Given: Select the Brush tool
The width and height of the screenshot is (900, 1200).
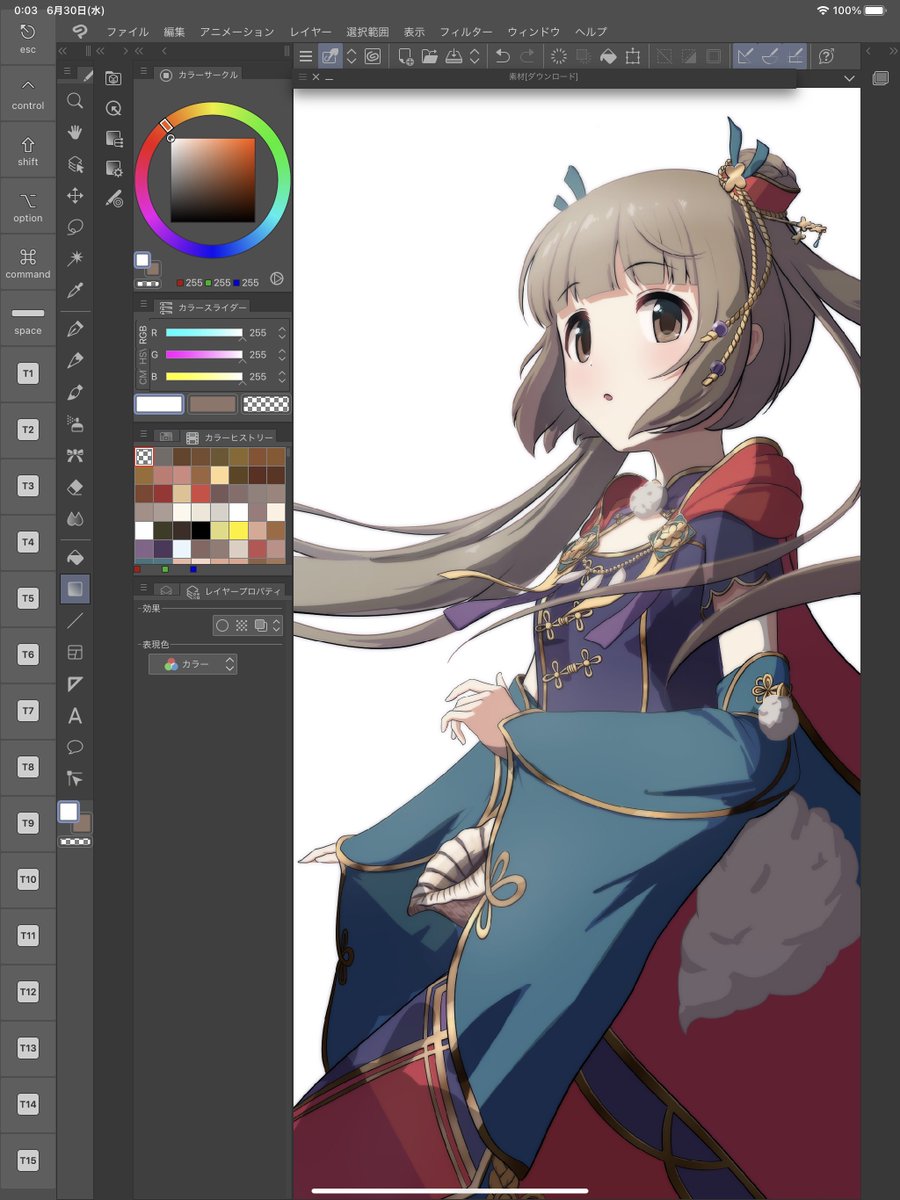Looking at the screenshot, I should tap(75, 392).
